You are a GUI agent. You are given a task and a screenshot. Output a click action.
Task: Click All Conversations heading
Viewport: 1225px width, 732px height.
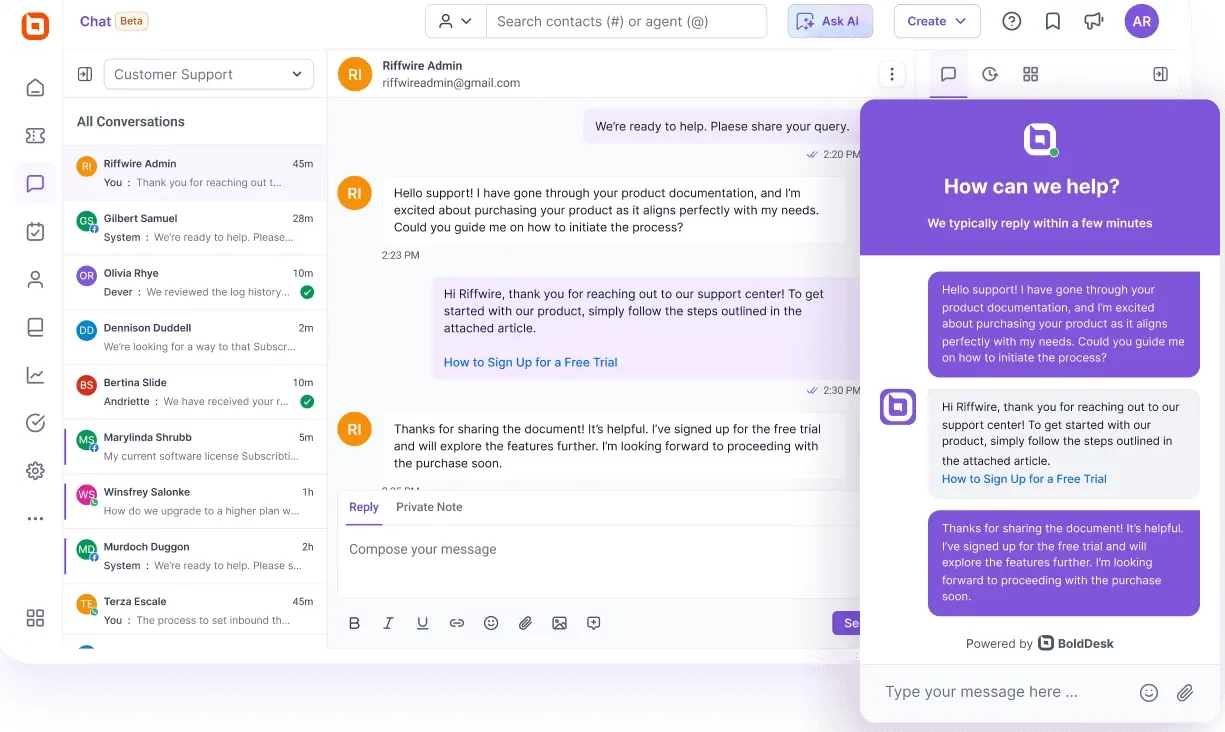click(x=131, y=122)
